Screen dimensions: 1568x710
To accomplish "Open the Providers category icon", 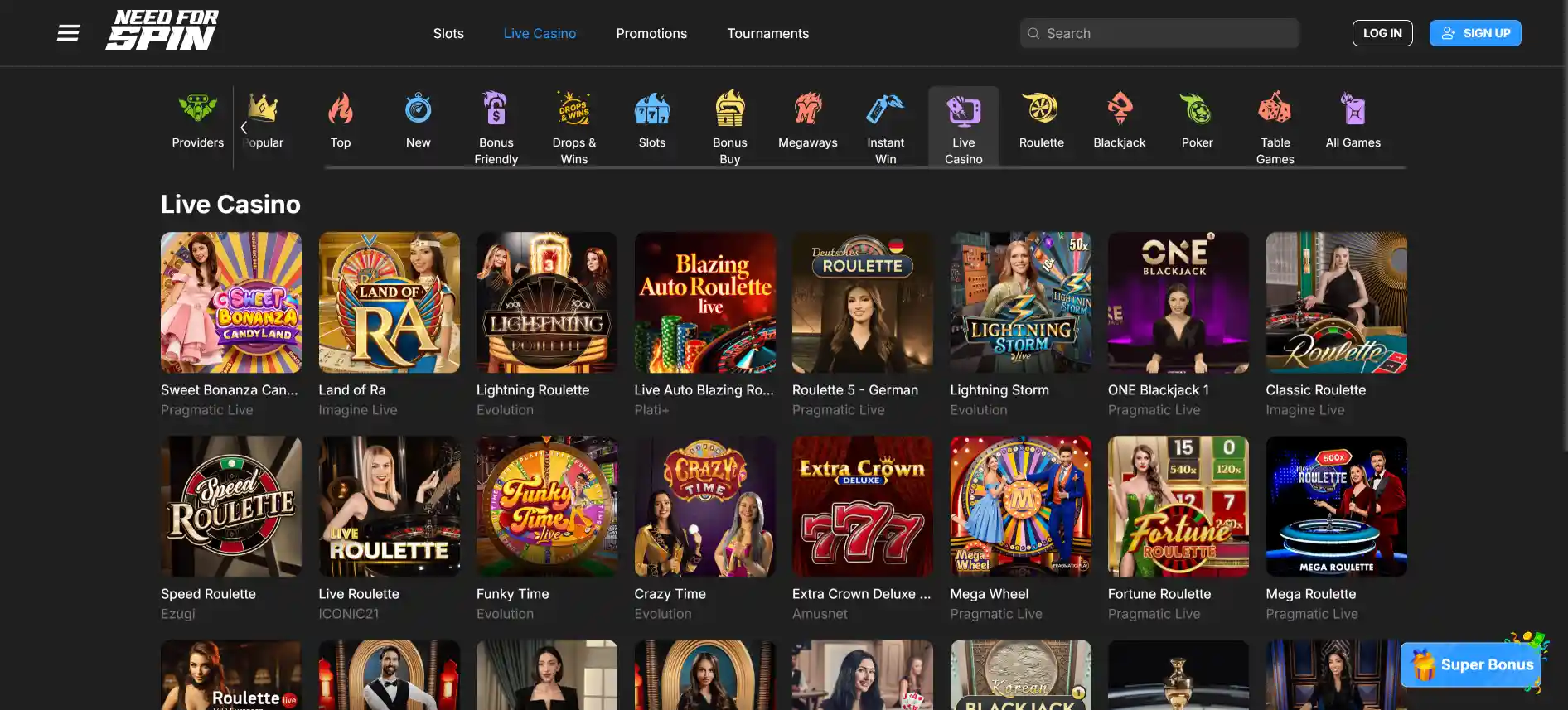I will coord(197,109).
